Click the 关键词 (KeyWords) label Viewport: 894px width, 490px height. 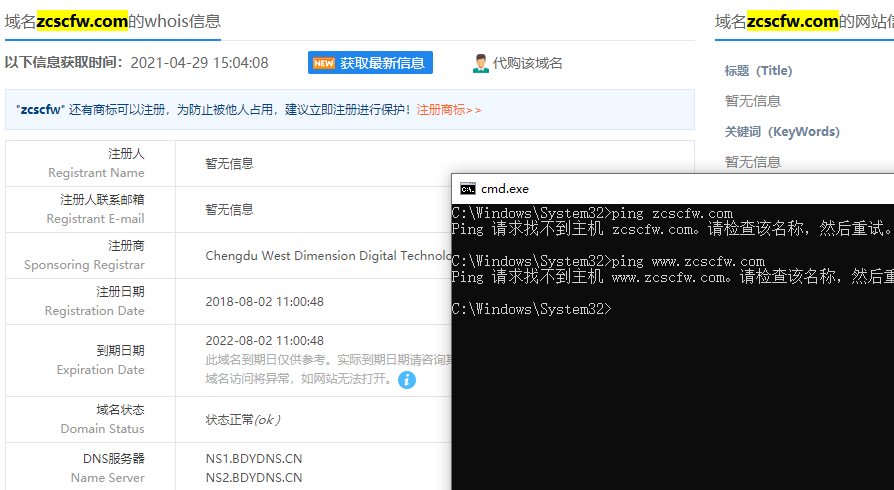[x=782, y=132]
